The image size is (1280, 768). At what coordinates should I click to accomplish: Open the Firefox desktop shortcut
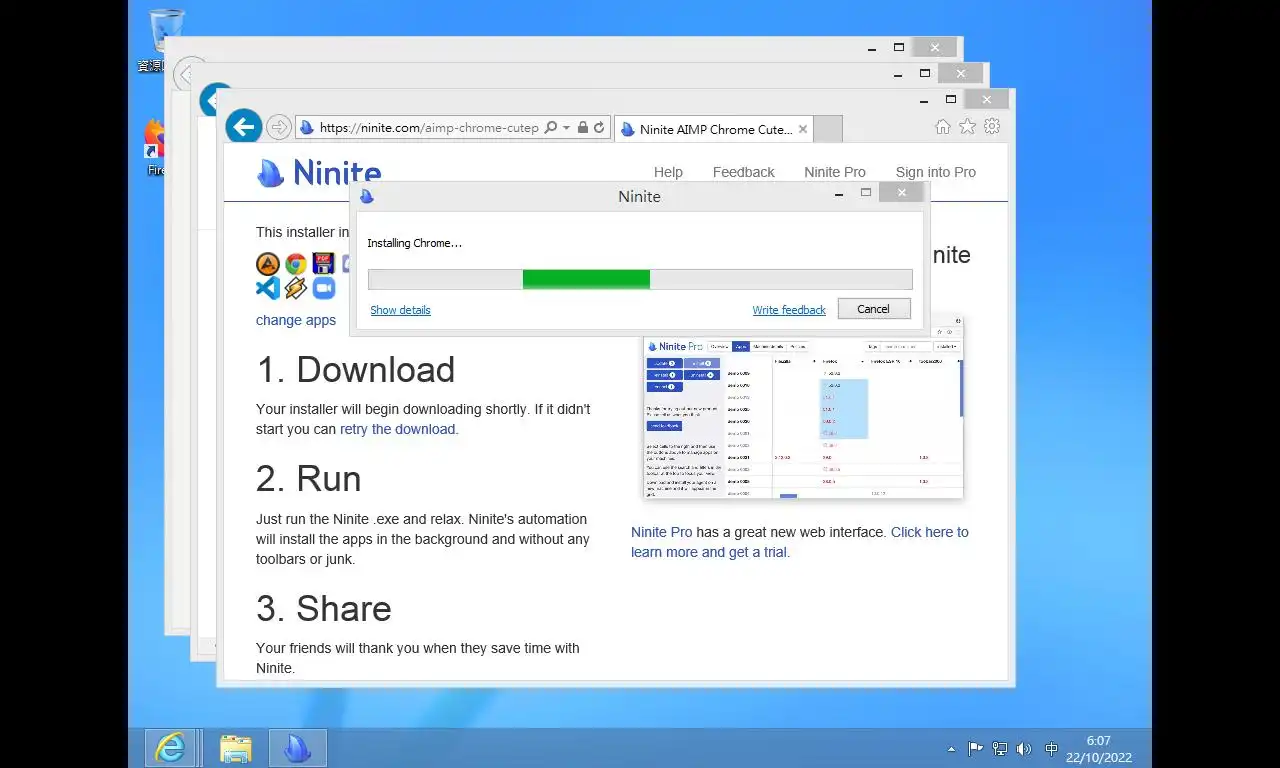pos(155,147)
